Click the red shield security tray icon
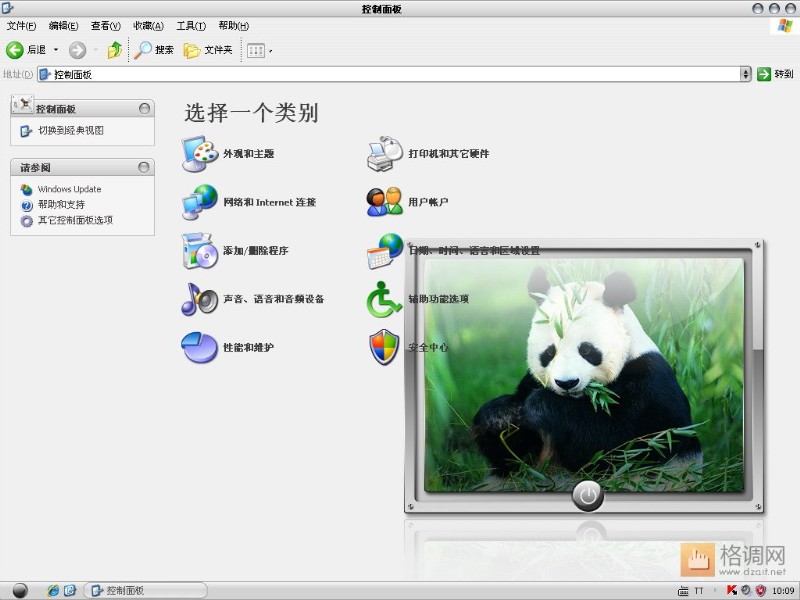The width and height of the screenshot is (800, 600). (761, 590)
